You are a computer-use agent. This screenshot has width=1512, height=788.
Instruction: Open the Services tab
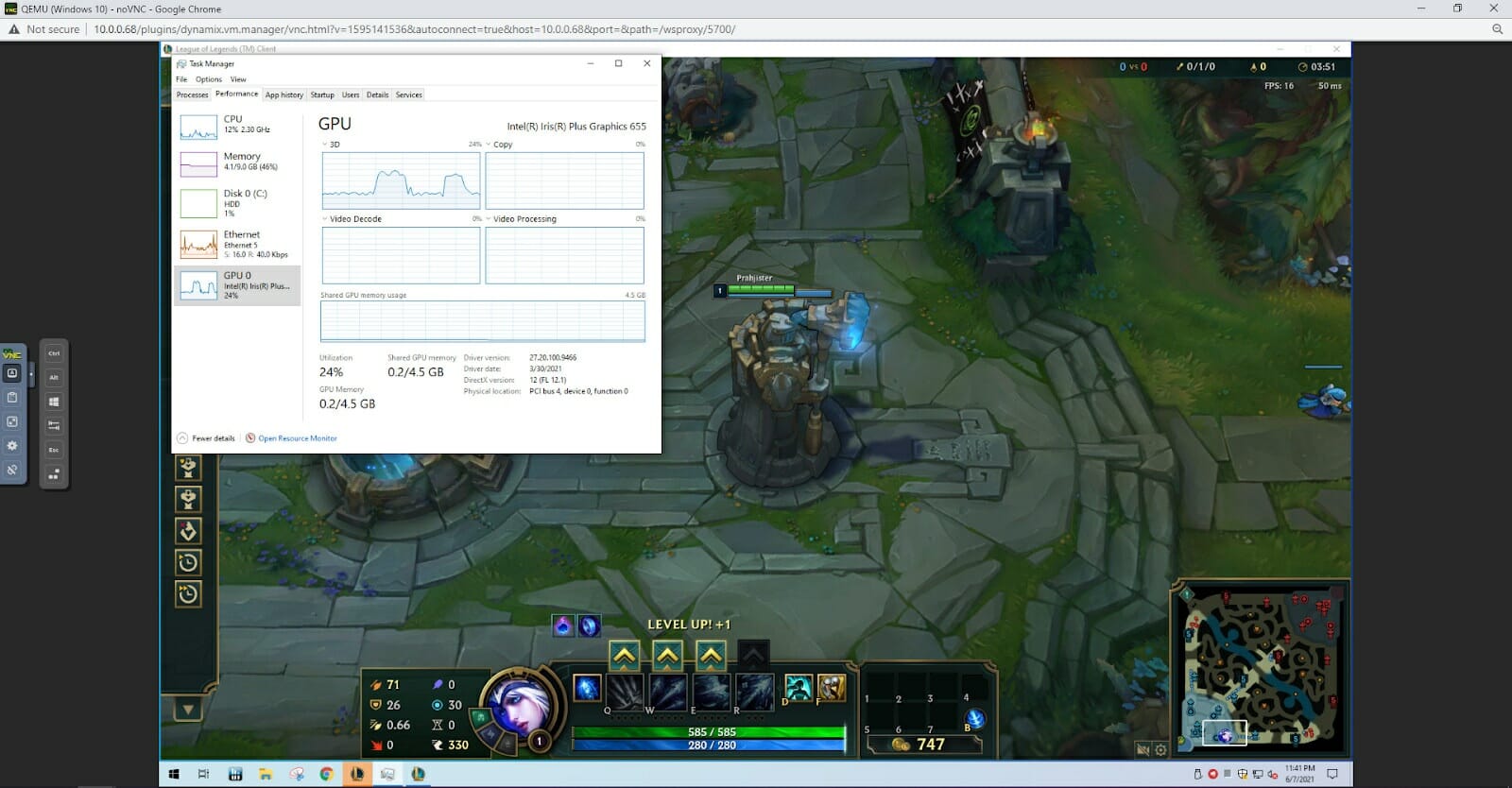pos(408,94)
